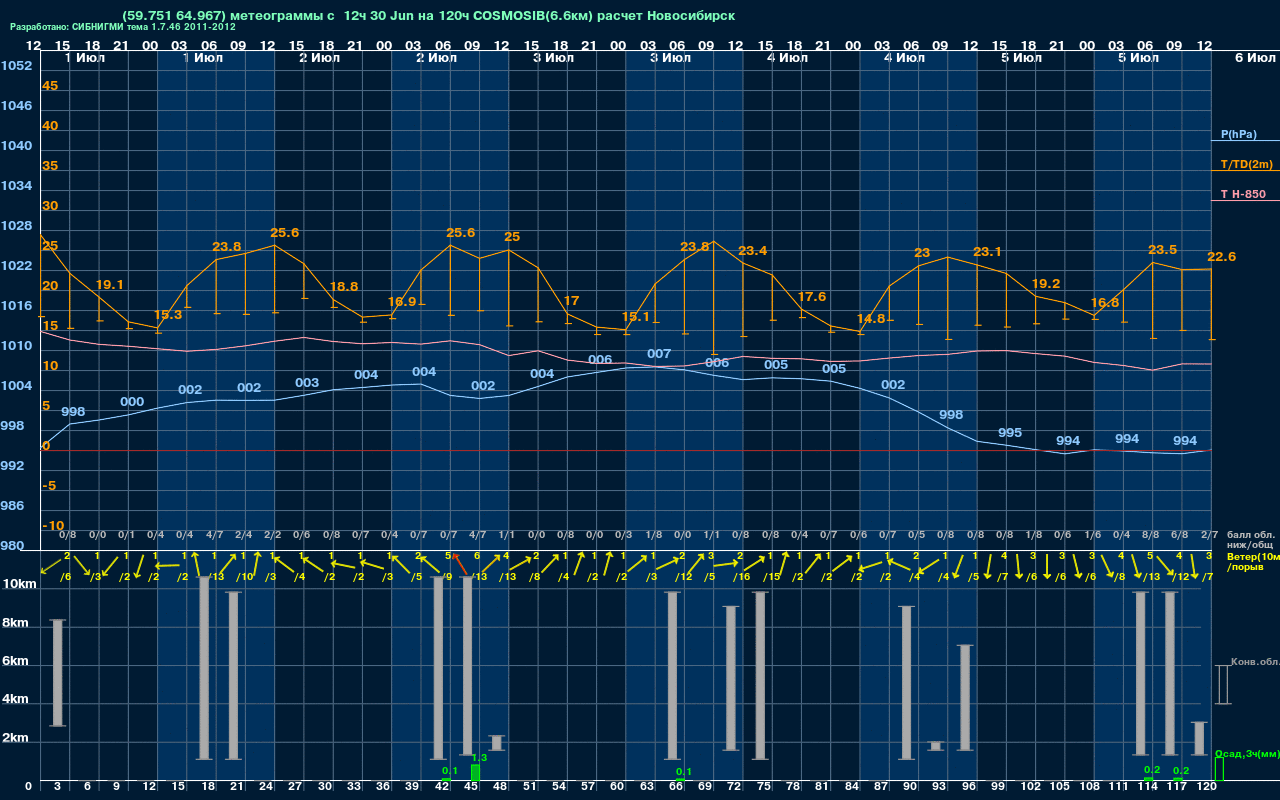Click the 23.1 temperature label

tap(987, 252)
